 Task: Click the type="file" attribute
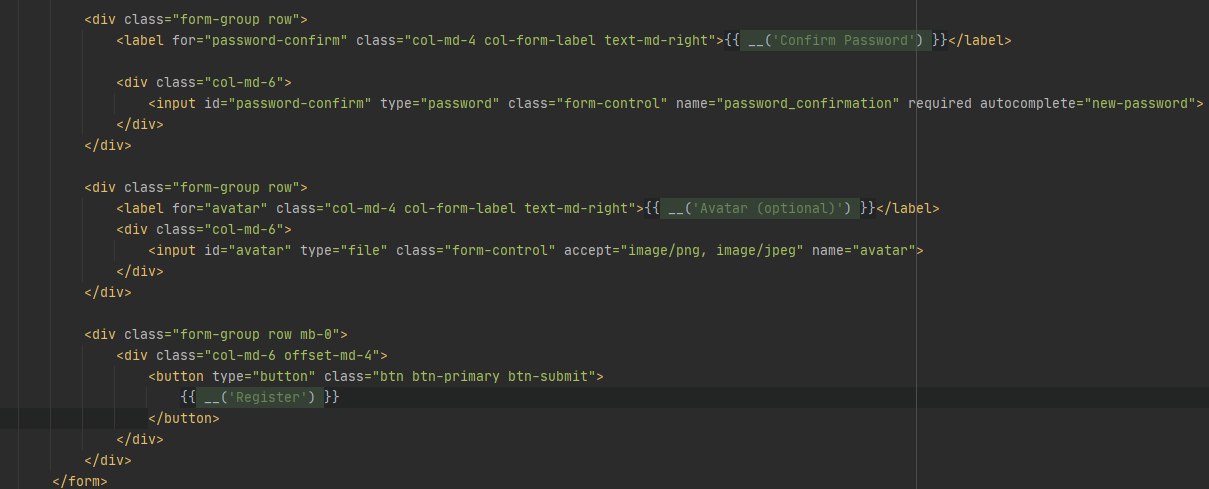pyautogui.click(x=344, y=250)
